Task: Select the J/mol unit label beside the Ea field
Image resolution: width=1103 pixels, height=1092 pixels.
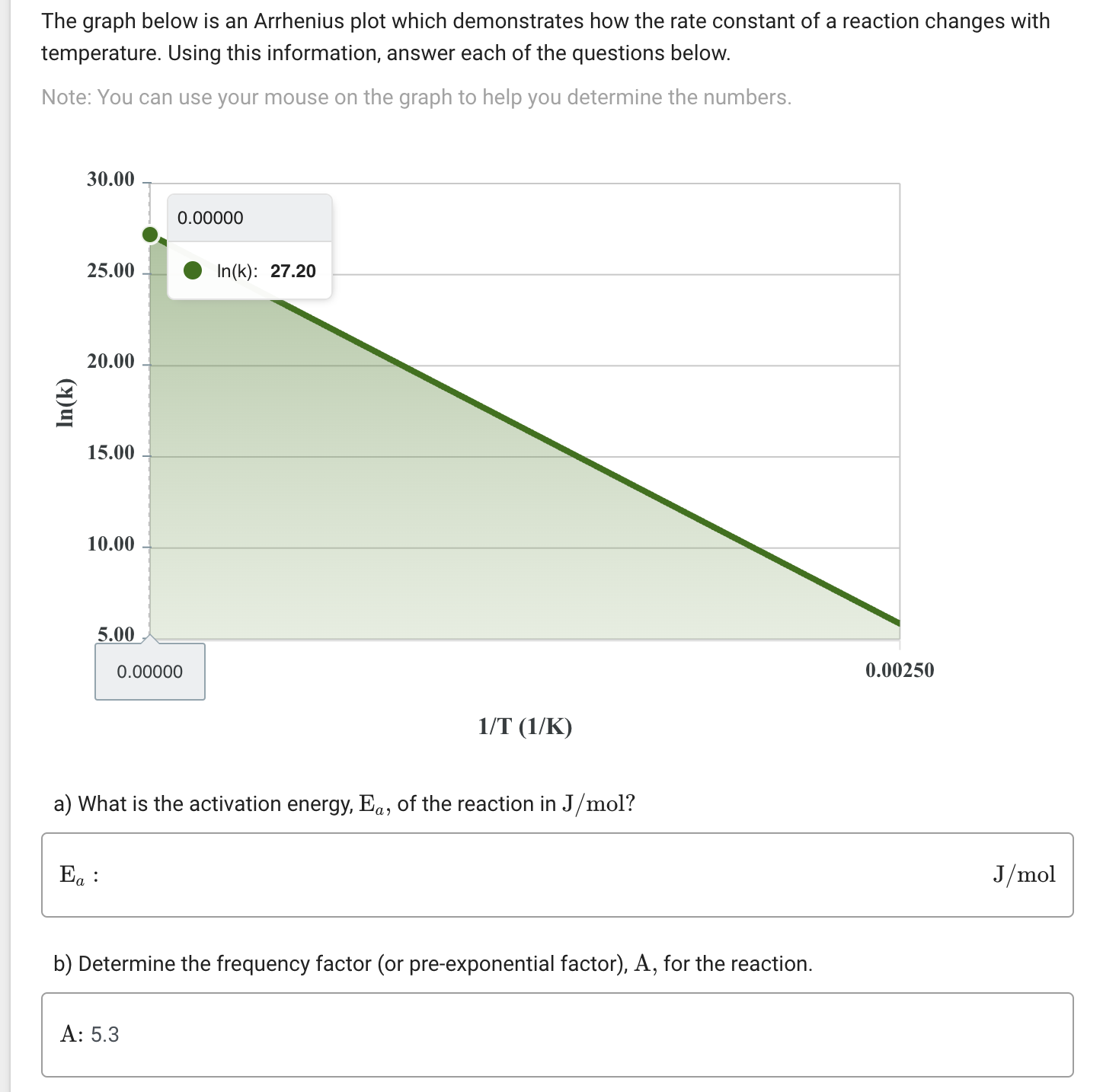Action: pos(1024,874)
